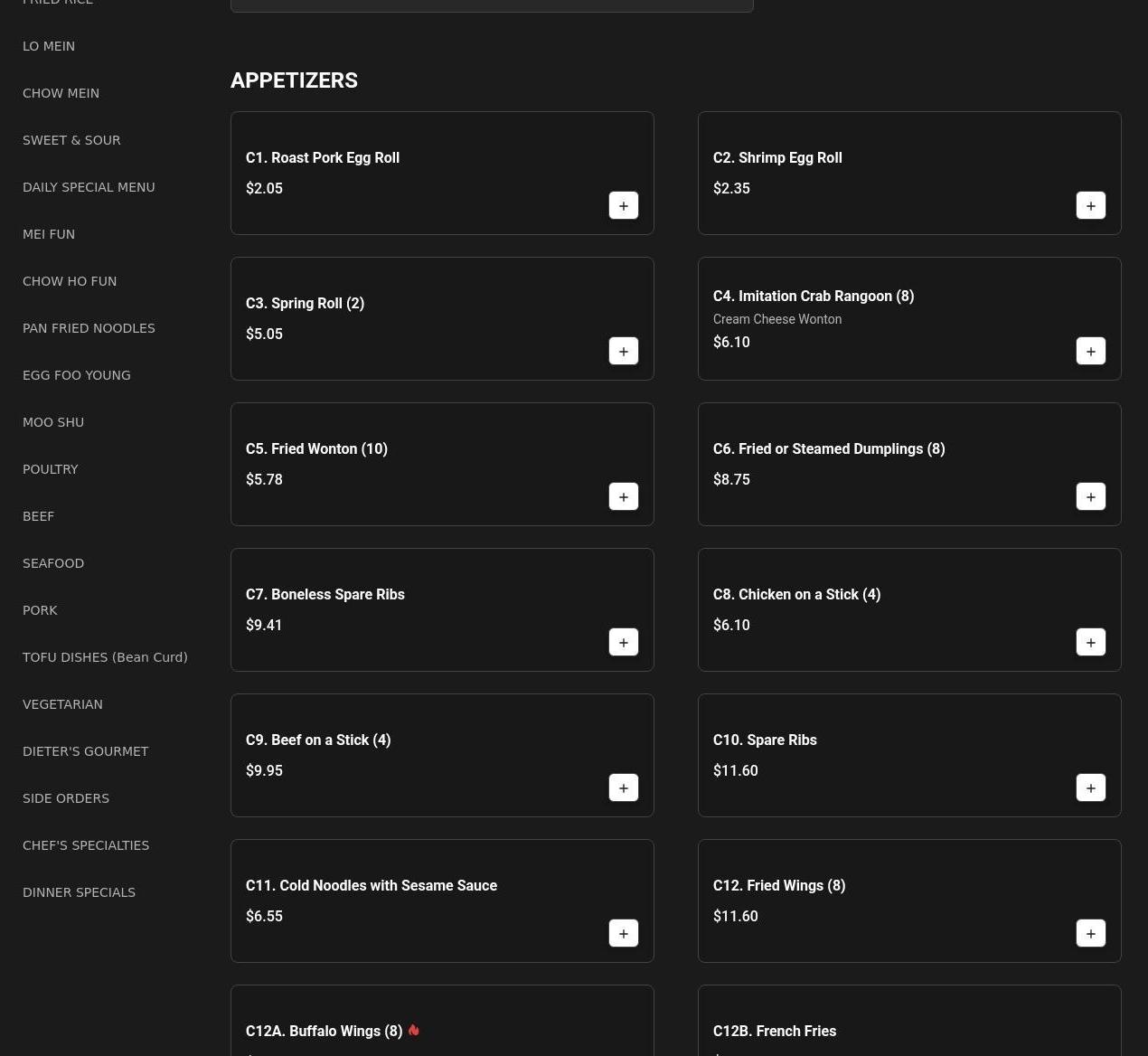Add C8 Chicken on a Stick via plus icon

pos(1091,642)
